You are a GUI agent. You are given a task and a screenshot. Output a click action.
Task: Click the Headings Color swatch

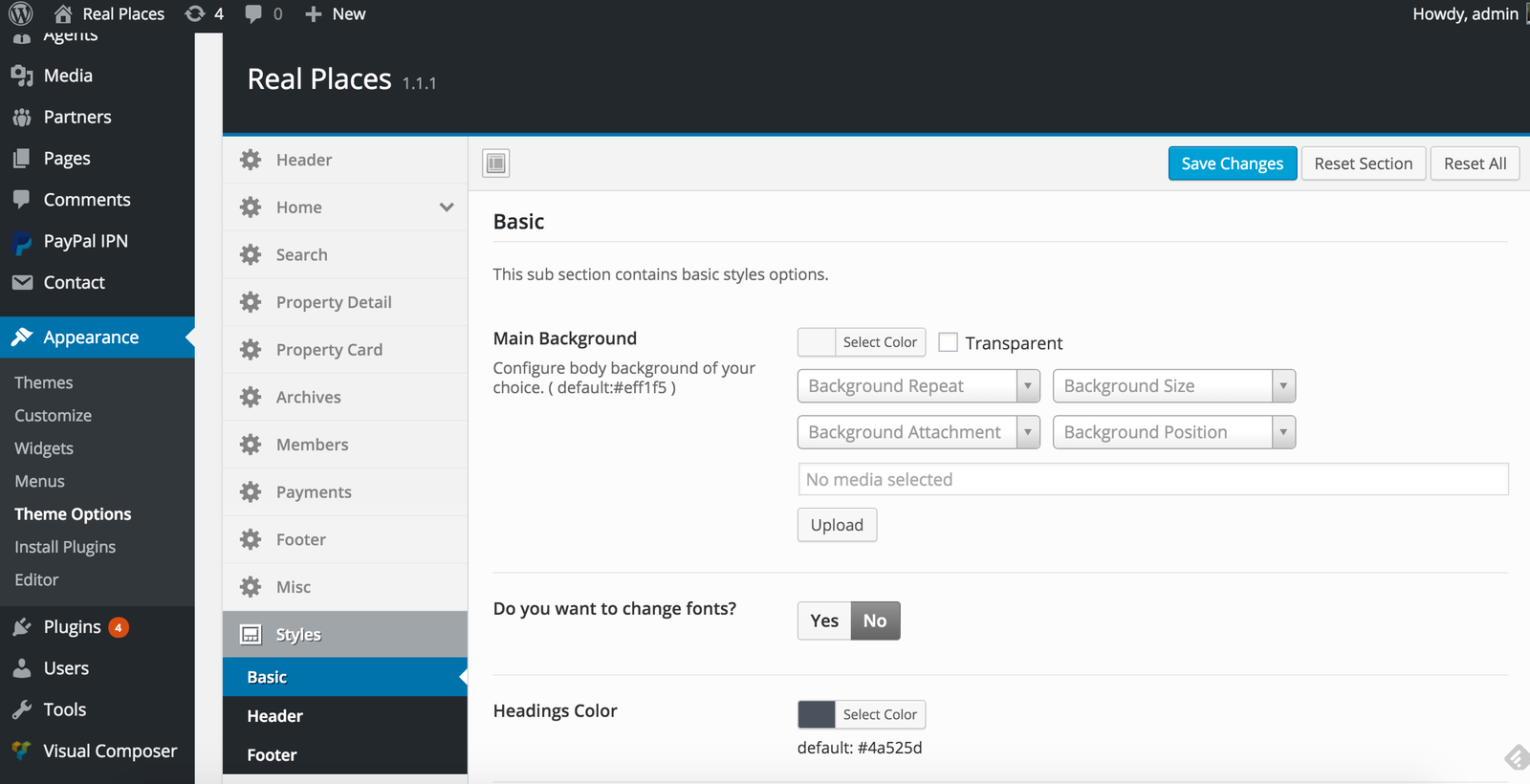coord(817,714)
